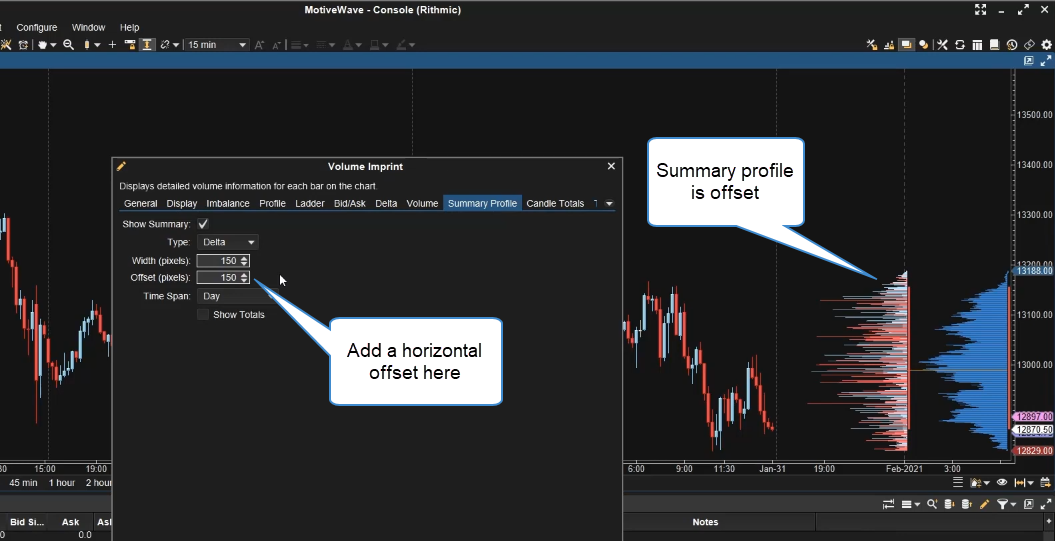Viewport: 1055px width, 541px height.
Task: Enable the Show Totals checkbox
Action: pos(203,315)
